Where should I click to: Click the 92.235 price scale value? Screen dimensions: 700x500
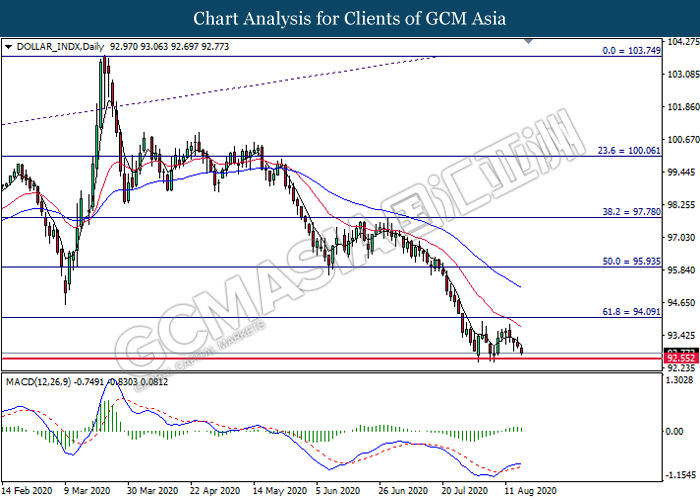click(682, 368)
